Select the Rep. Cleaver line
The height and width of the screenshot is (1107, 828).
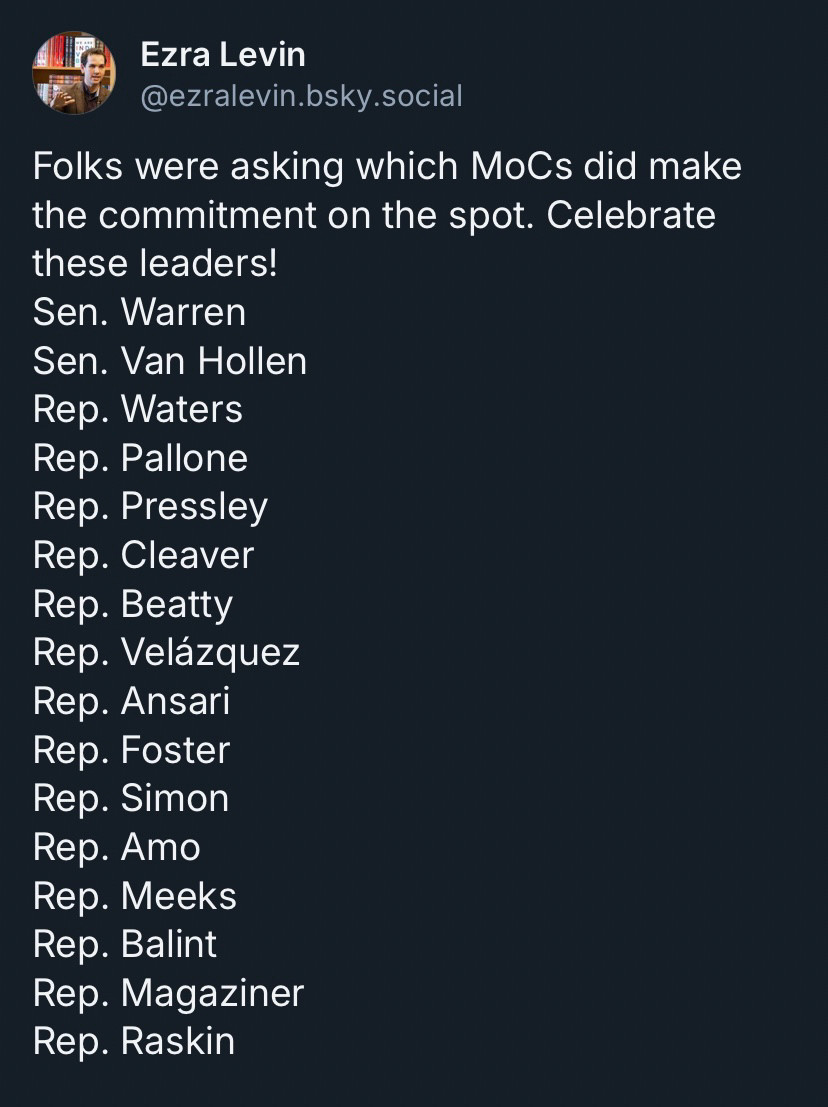pos(143,556)
